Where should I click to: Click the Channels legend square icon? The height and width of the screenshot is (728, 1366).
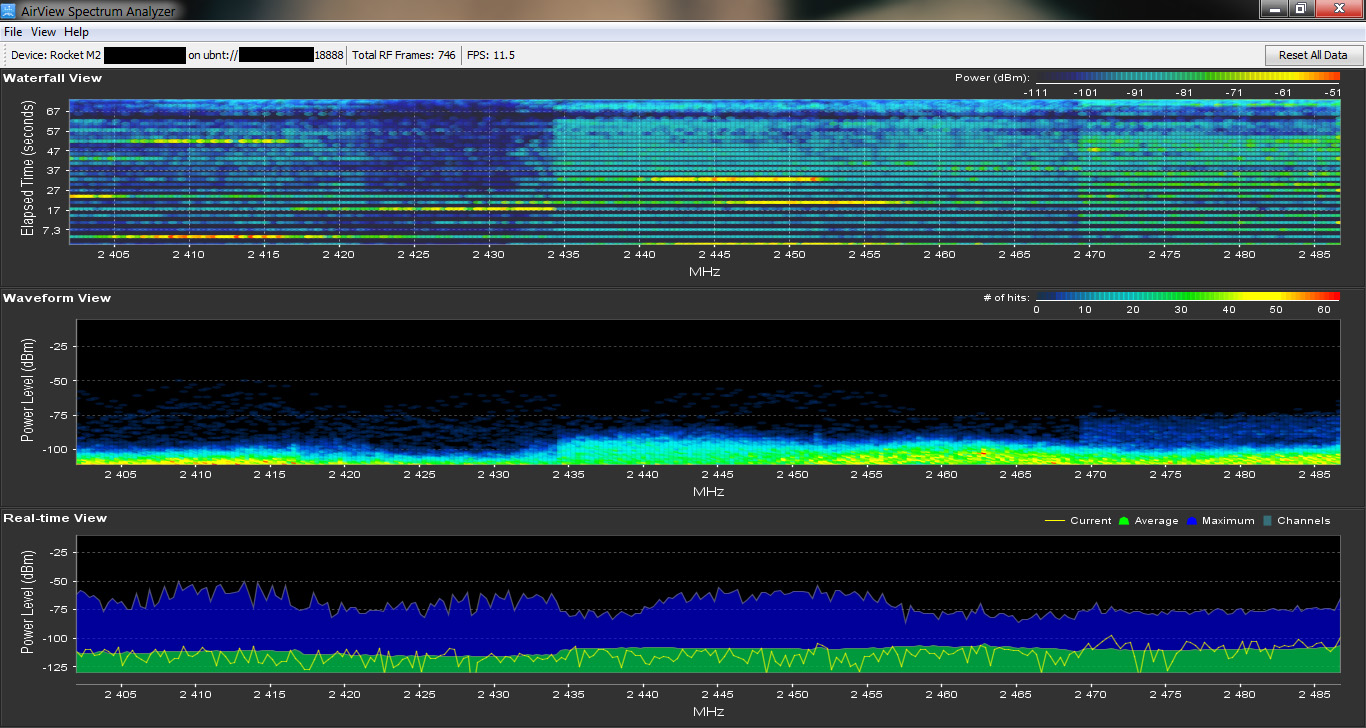1268,521
